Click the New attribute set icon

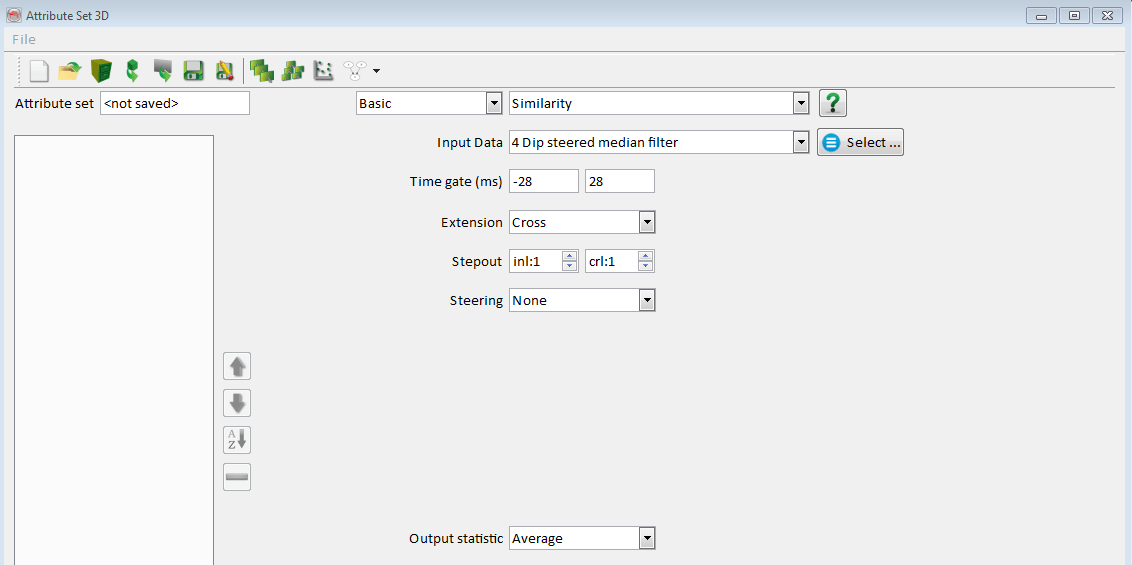coord(39,71)
